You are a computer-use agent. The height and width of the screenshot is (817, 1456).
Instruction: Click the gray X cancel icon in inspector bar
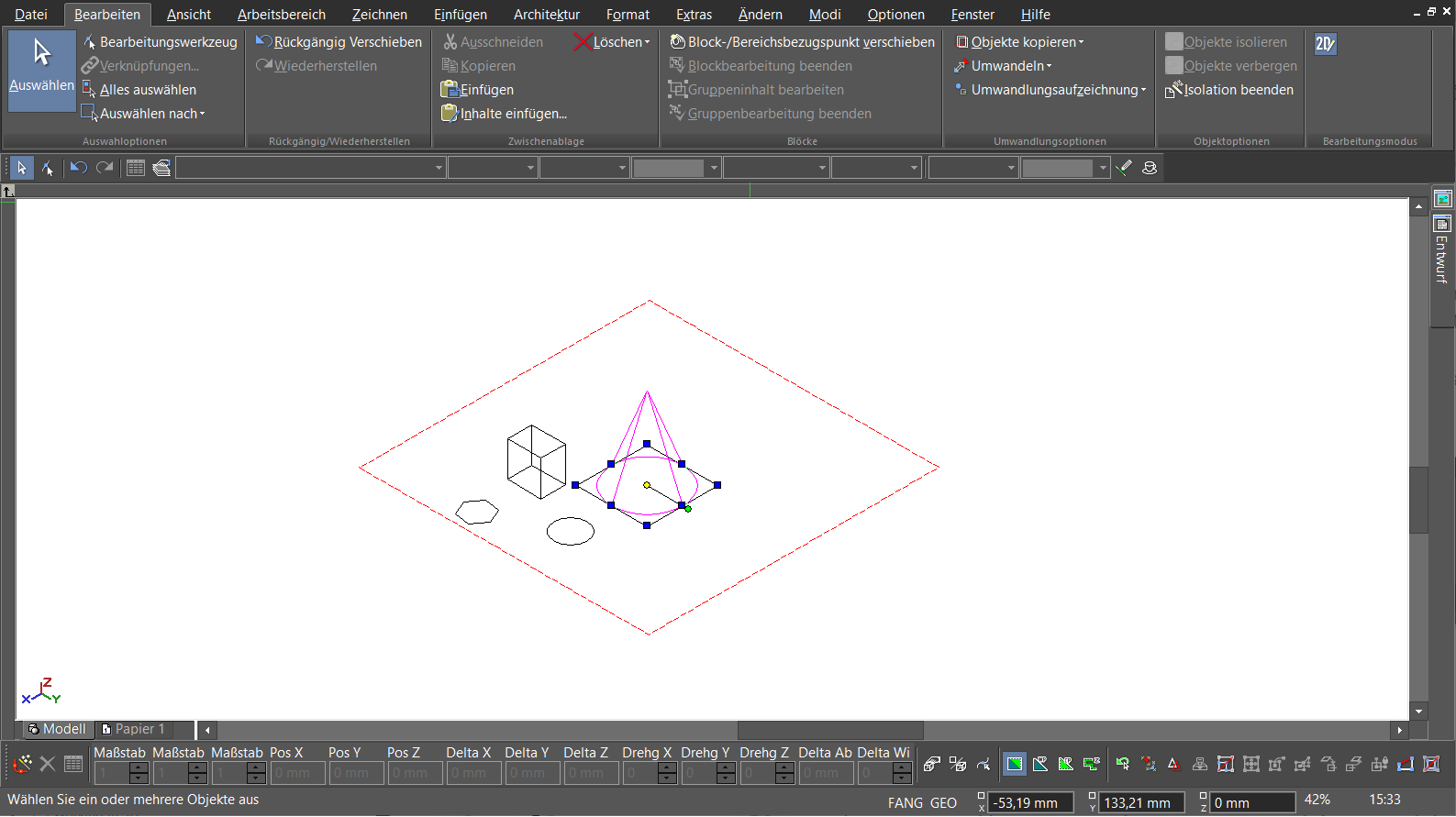click(48, 764)
